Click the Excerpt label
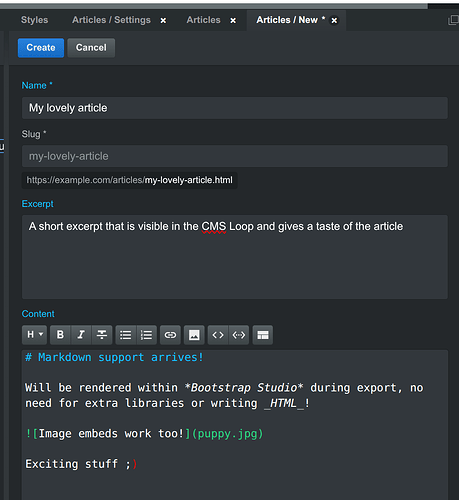Screen dimensions: 459x500 (37, 204)
